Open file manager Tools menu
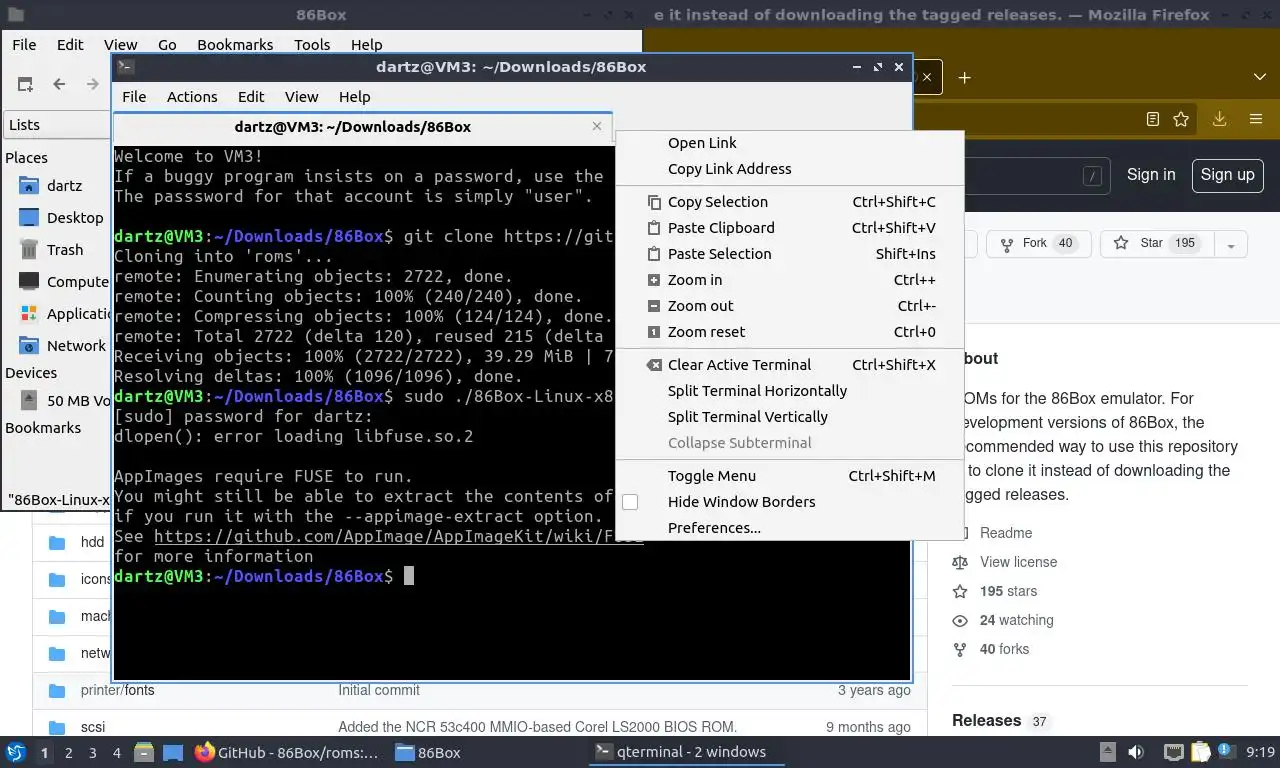Screen dimensions: 1280x768 312,45
